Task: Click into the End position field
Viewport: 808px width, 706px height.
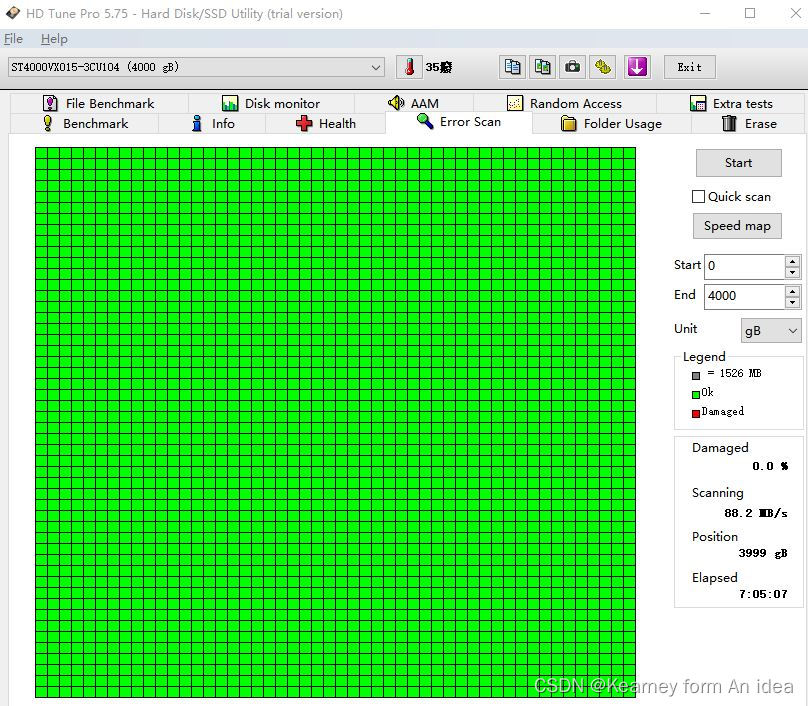Action: tap(744, 296)
